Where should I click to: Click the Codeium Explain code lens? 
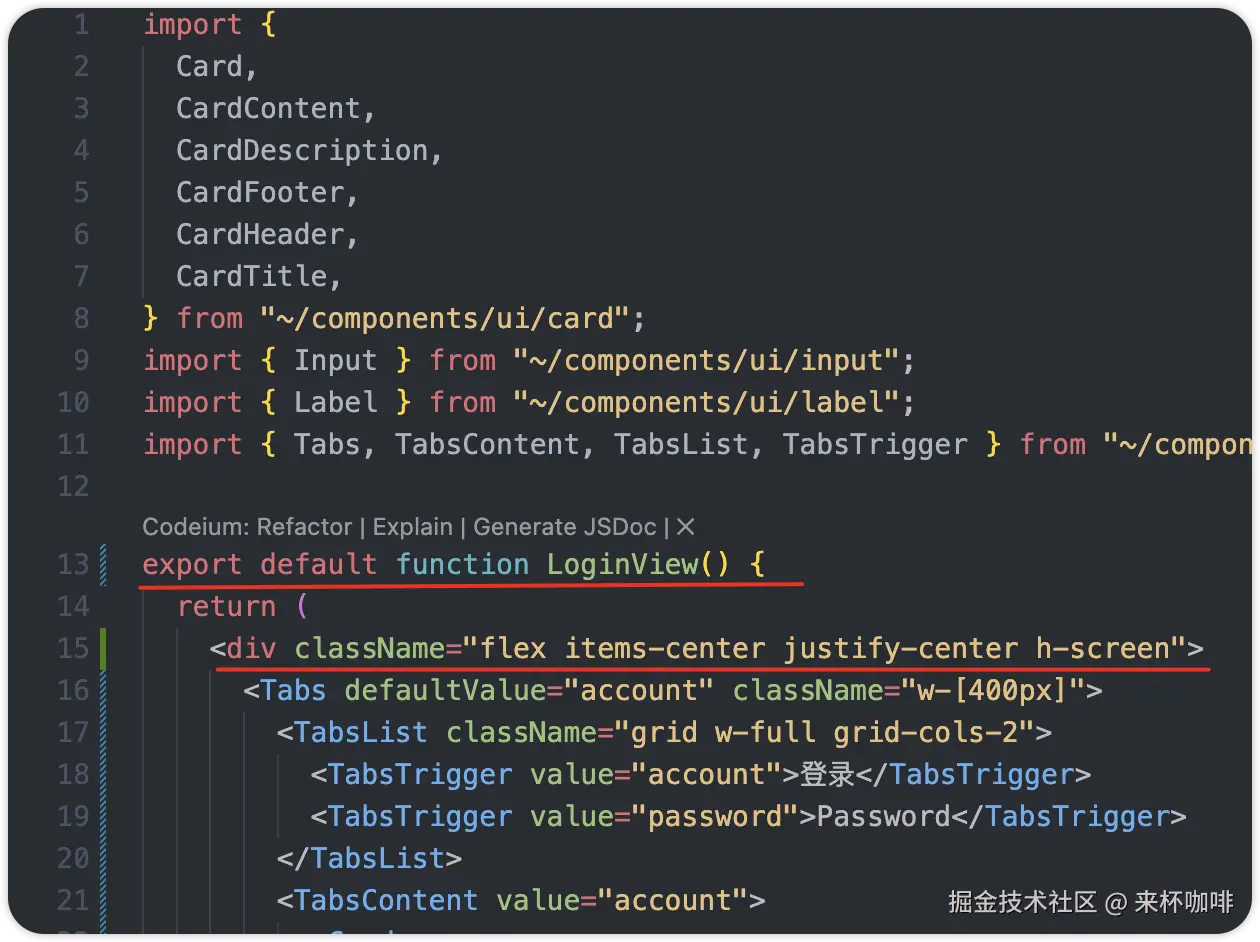[x=412, y=527]
